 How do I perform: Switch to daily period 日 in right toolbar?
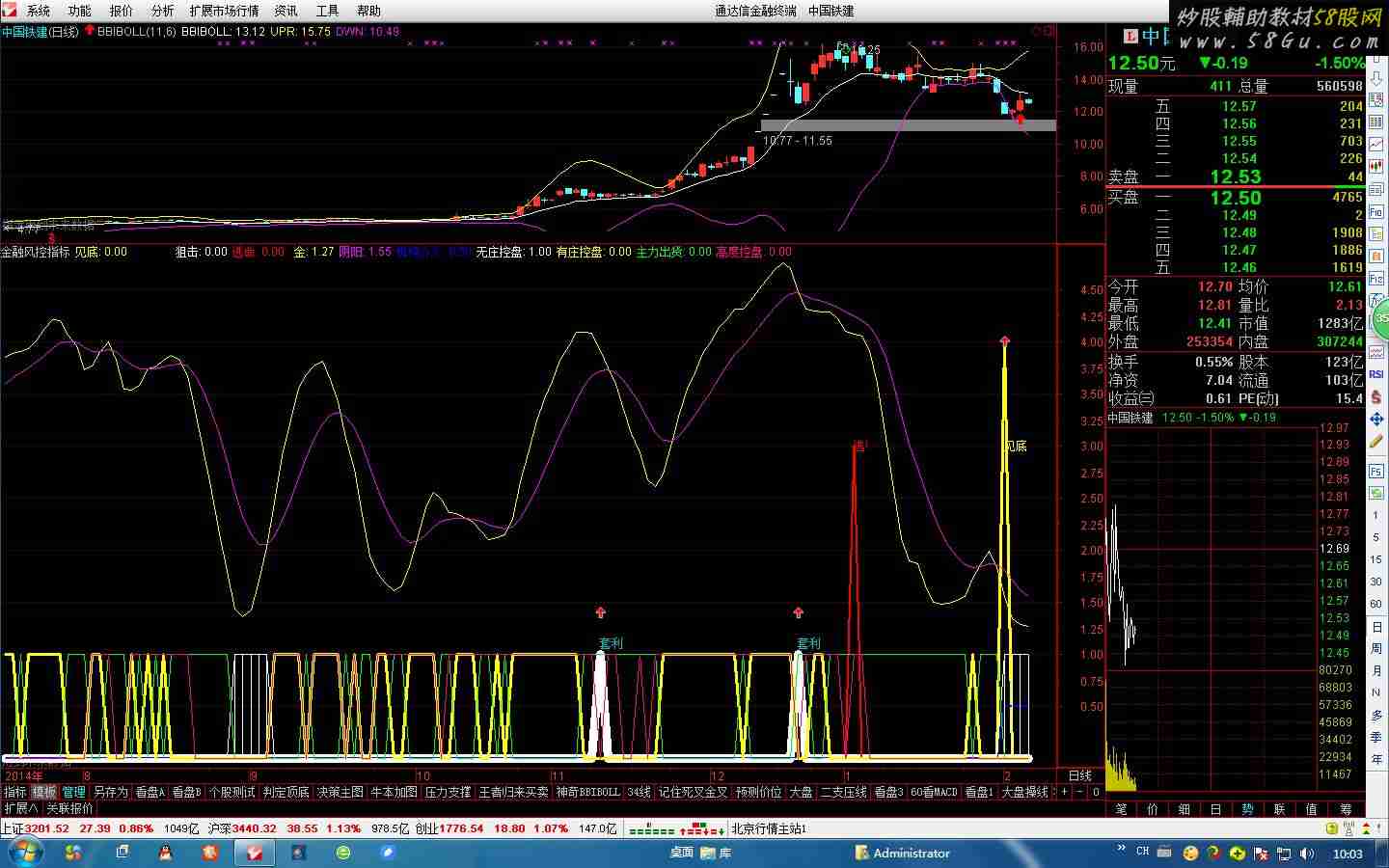(x=1376, y=626)
